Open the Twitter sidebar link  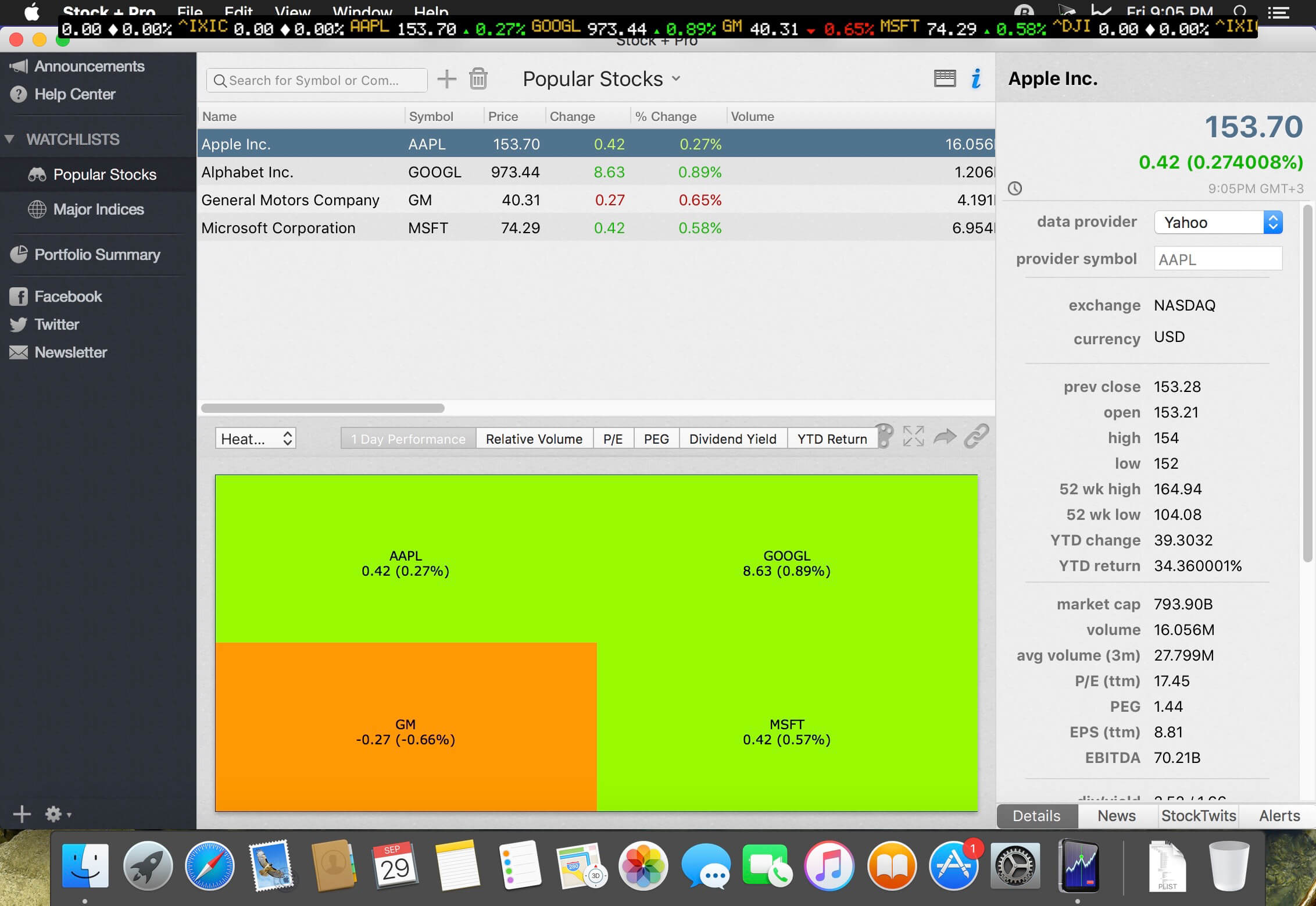44,324
